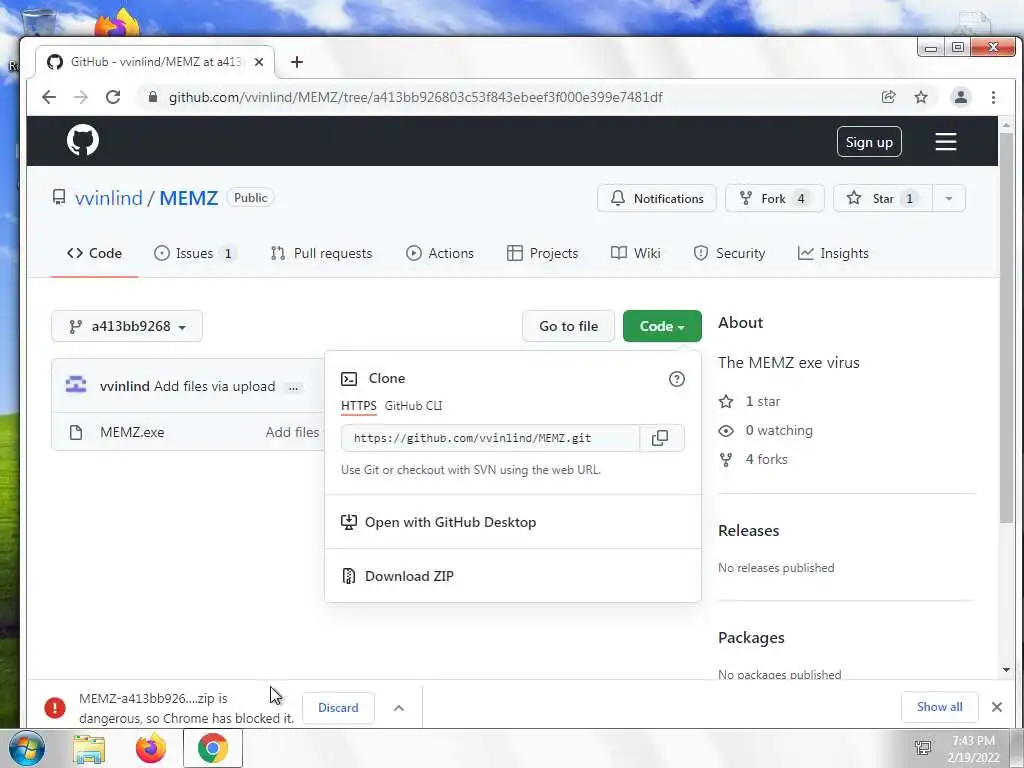Click the red dangerous download warning icon
The image size is (1024, 768).
55,707
